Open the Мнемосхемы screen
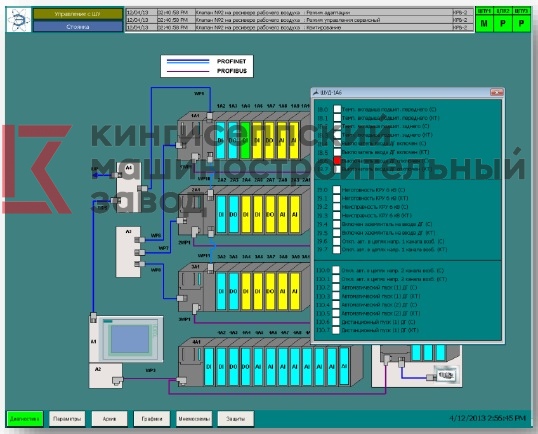 pyautogui.click(x=194, y=419)
